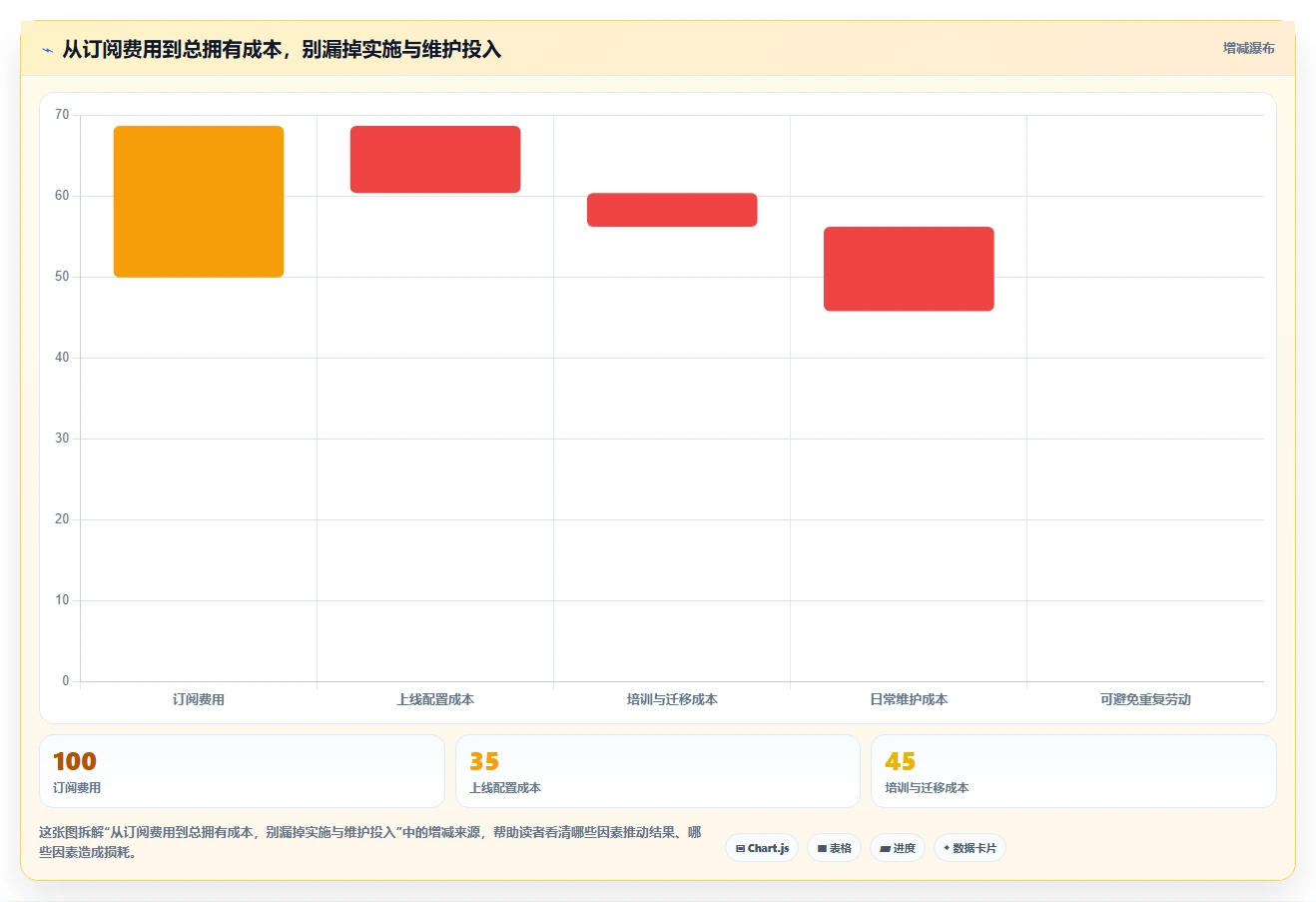The width and height of the screenshot is (1316, 902).
Task: Click the lightning icon beside the title
Action: (47, 50)
